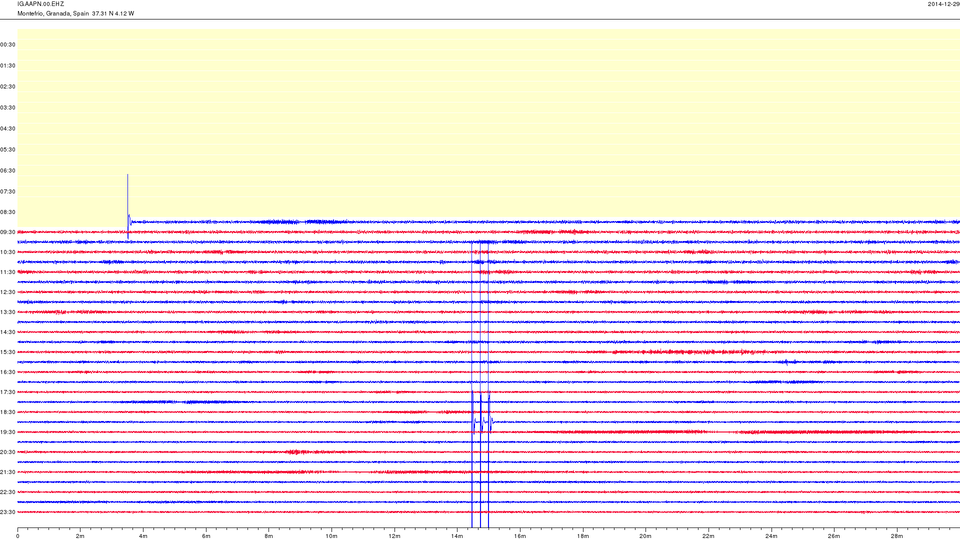
Task: Click the 4m axis tick label
Action: coord(143,536)
